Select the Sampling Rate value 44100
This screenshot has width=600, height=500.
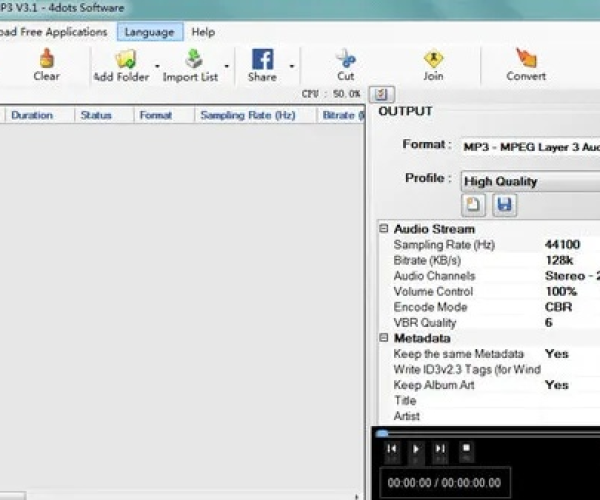pyautogui.click(x=562, y=244)
